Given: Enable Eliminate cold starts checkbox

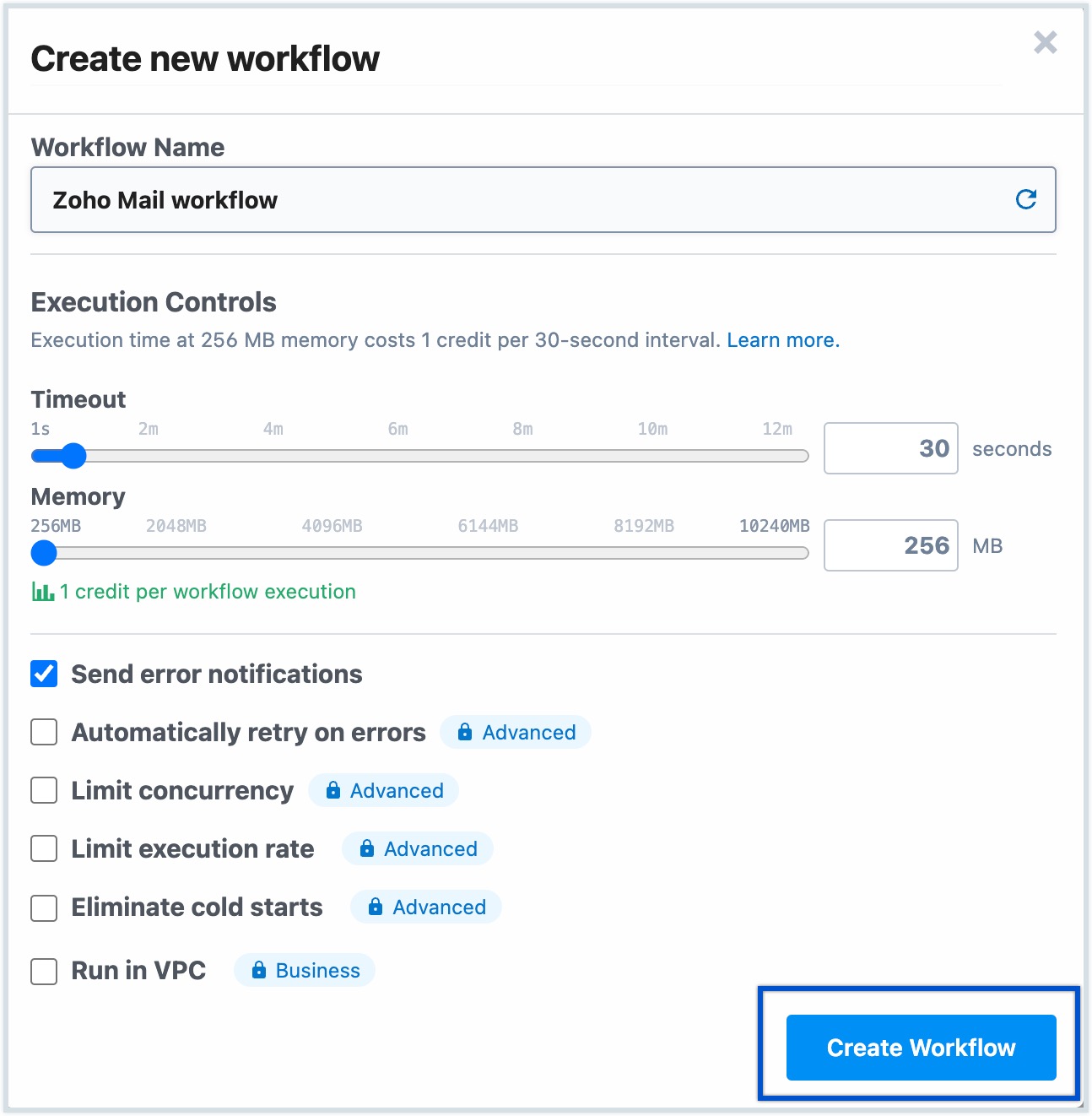Looking at the screenshot, I should (x=44, y=907).
